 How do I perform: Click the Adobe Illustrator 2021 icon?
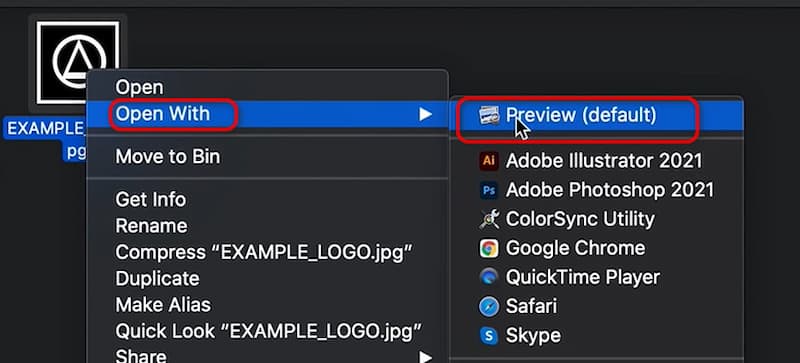coord(489,161)
